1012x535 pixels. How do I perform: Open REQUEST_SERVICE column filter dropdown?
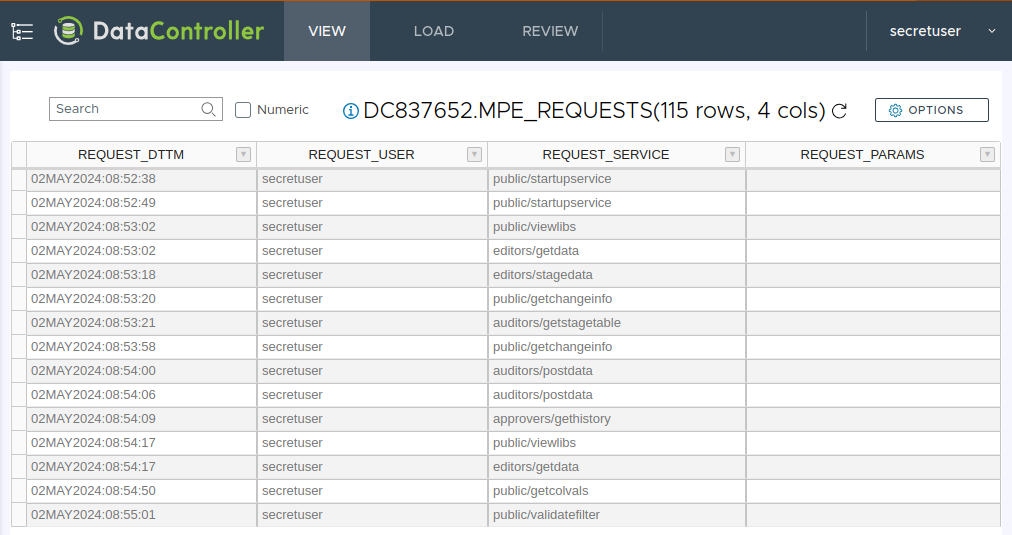[x=732, y=154]
